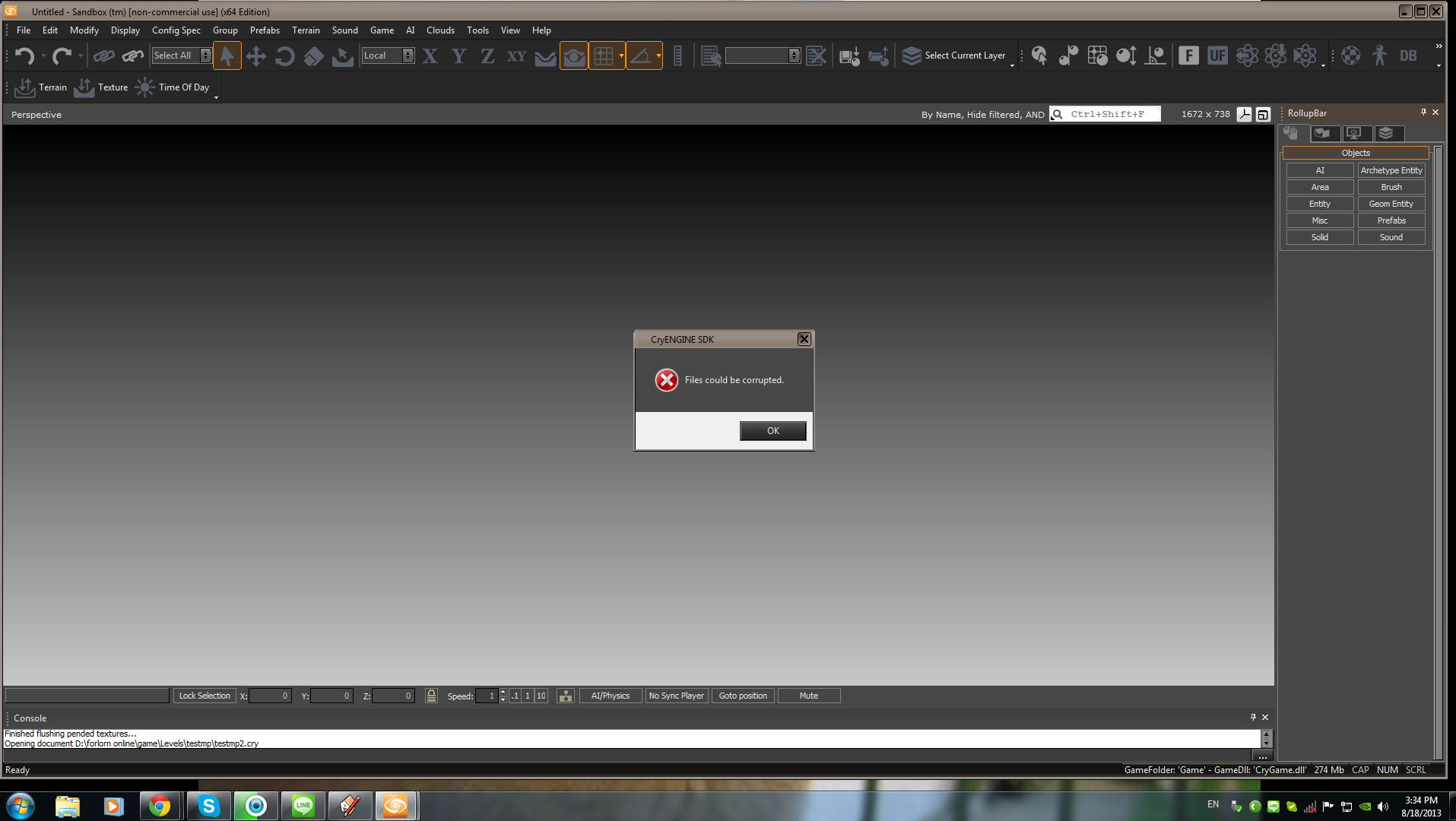The height and width of the screenshot is (821, 1456).
Task: Open Google Chrome from the taskbar
Action: [x=160, y=806]
